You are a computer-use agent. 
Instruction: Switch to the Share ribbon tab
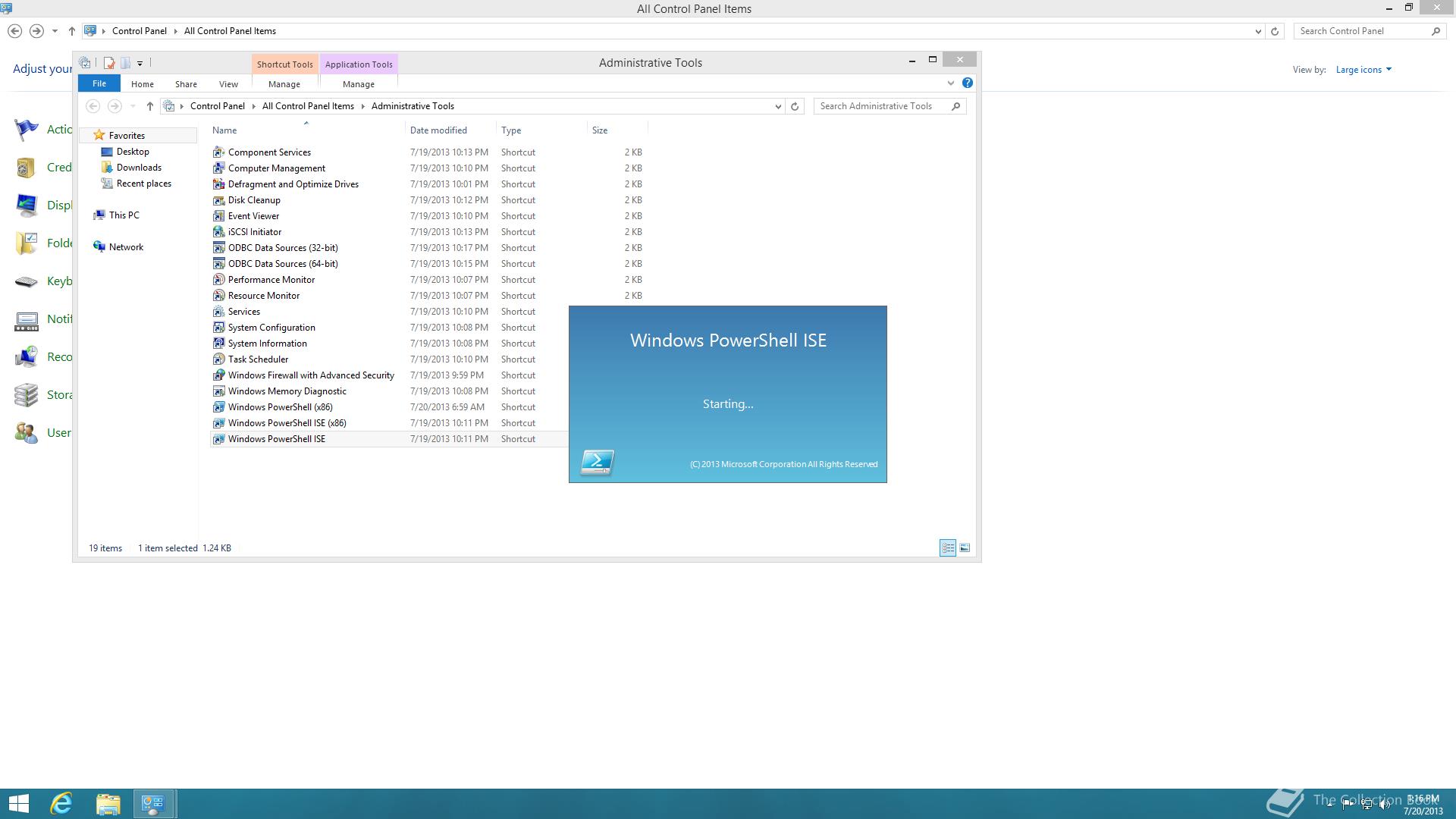(186, 84)
